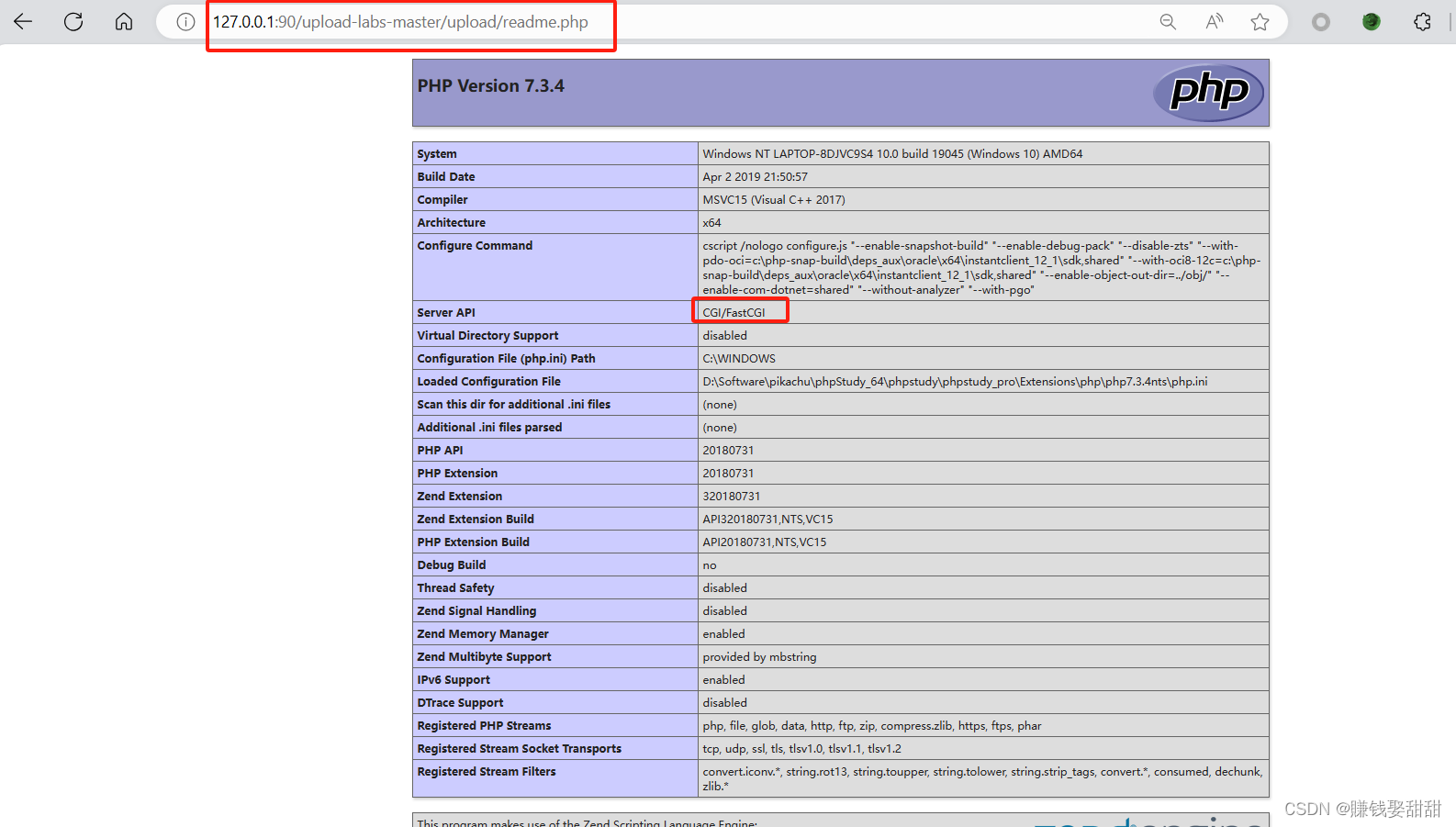Select the php7.3.4nts php.ini path value
The image size is (1456, 827).
coord(955,382)
